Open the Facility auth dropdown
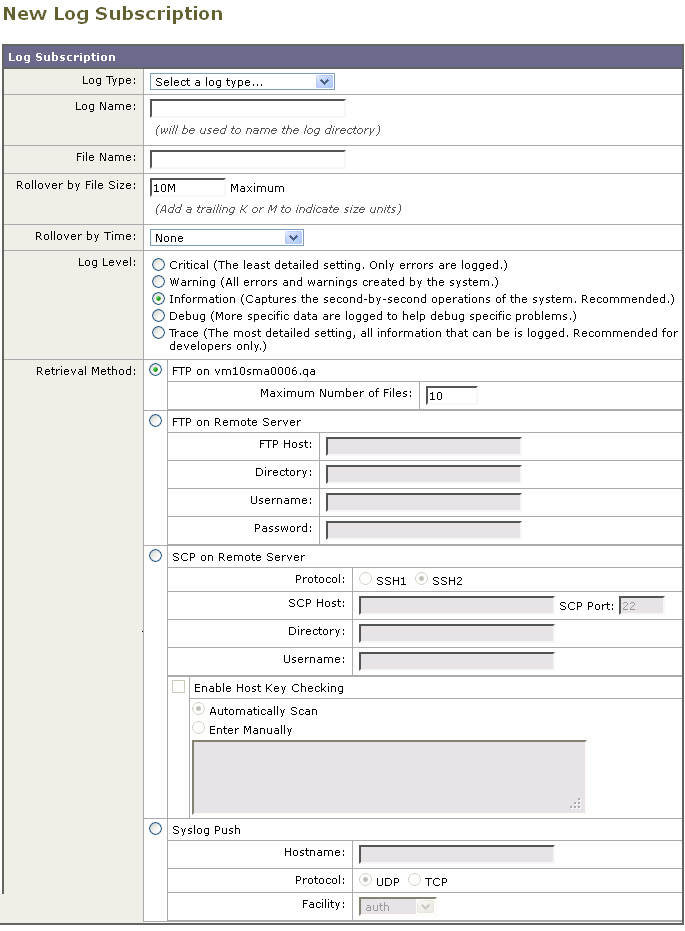Image resolution: width=685 pixels, height=931 pixels. (x=397, y=907)
